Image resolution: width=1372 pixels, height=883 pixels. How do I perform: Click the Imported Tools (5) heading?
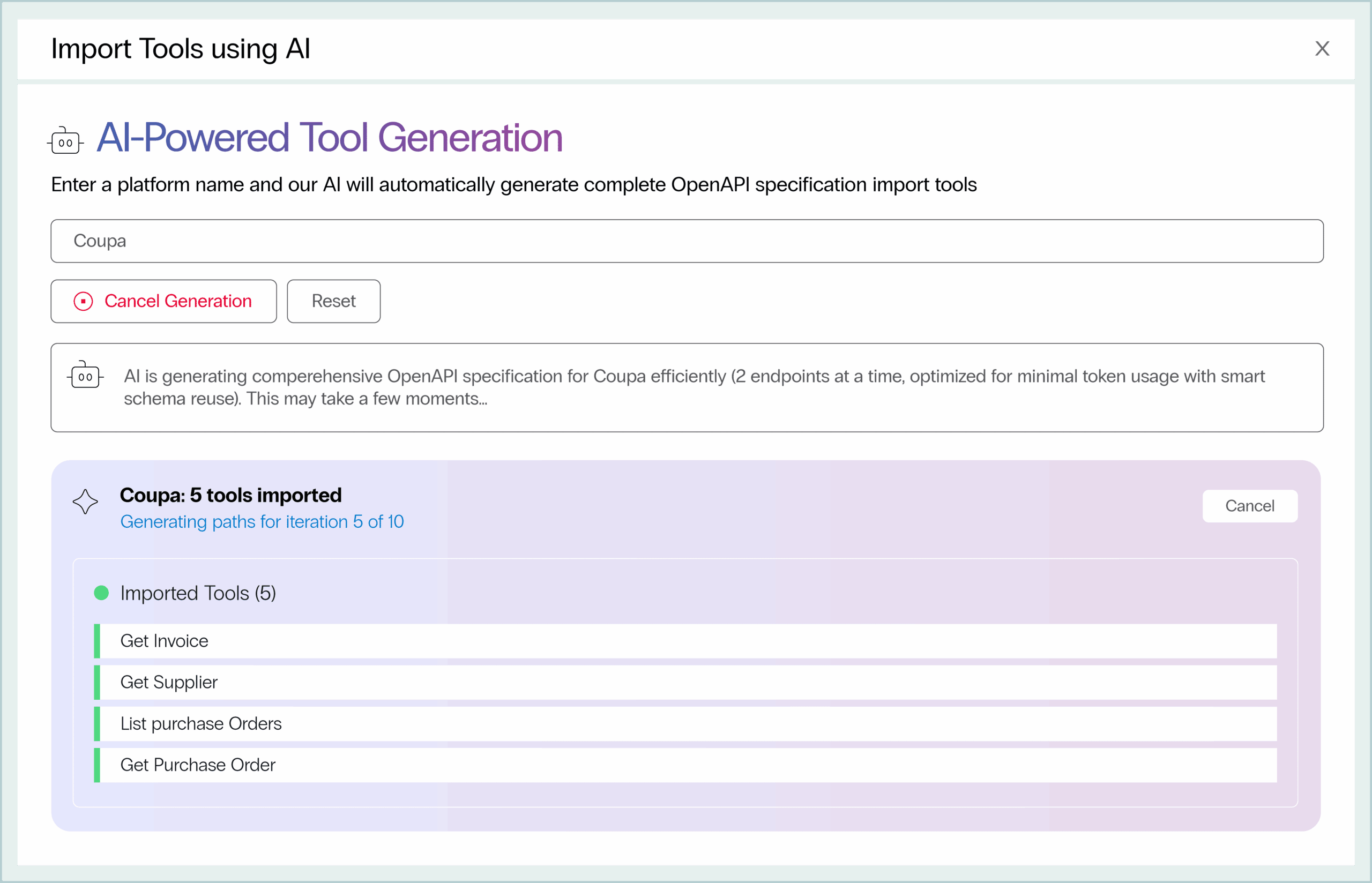(198, 593)
